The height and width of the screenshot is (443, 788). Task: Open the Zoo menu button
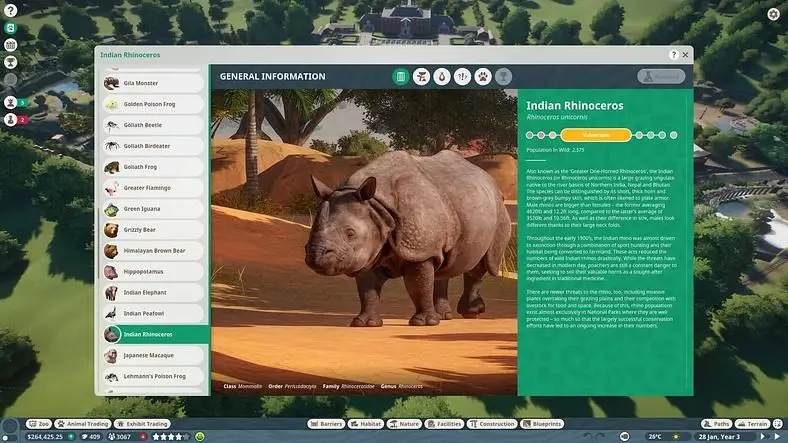[39, 424]
